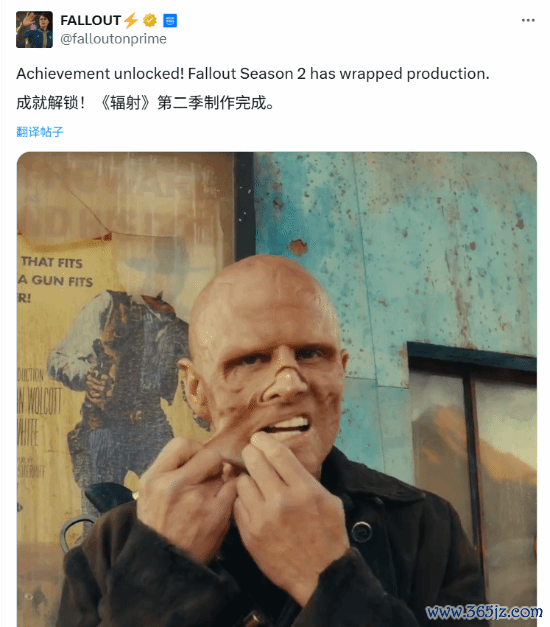Open the attached media of the bald ghoul
Viewport: 550px width, 627px height.
[x=277, y=389]
